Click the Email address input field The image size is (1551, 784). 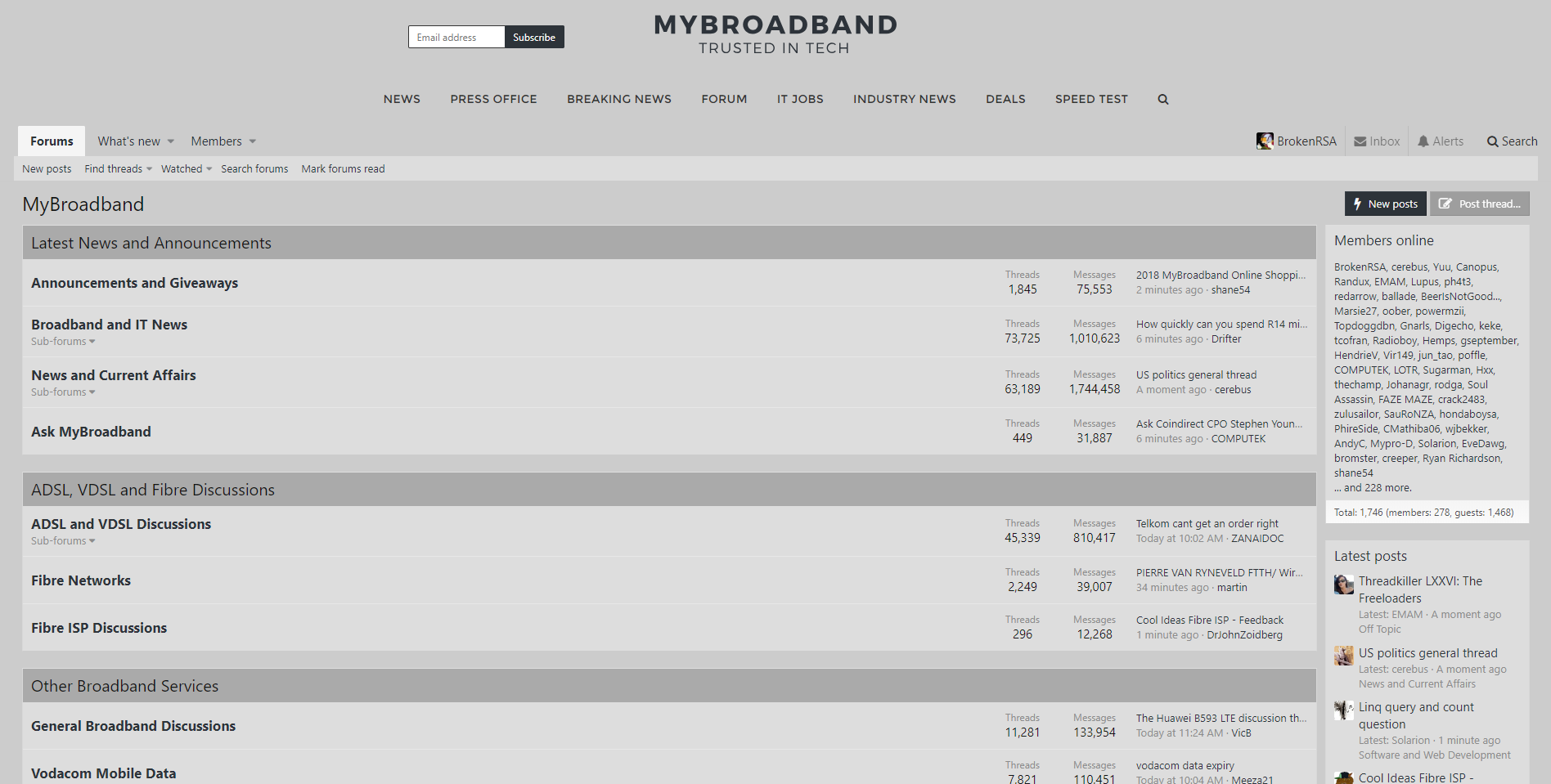(456, 37)
